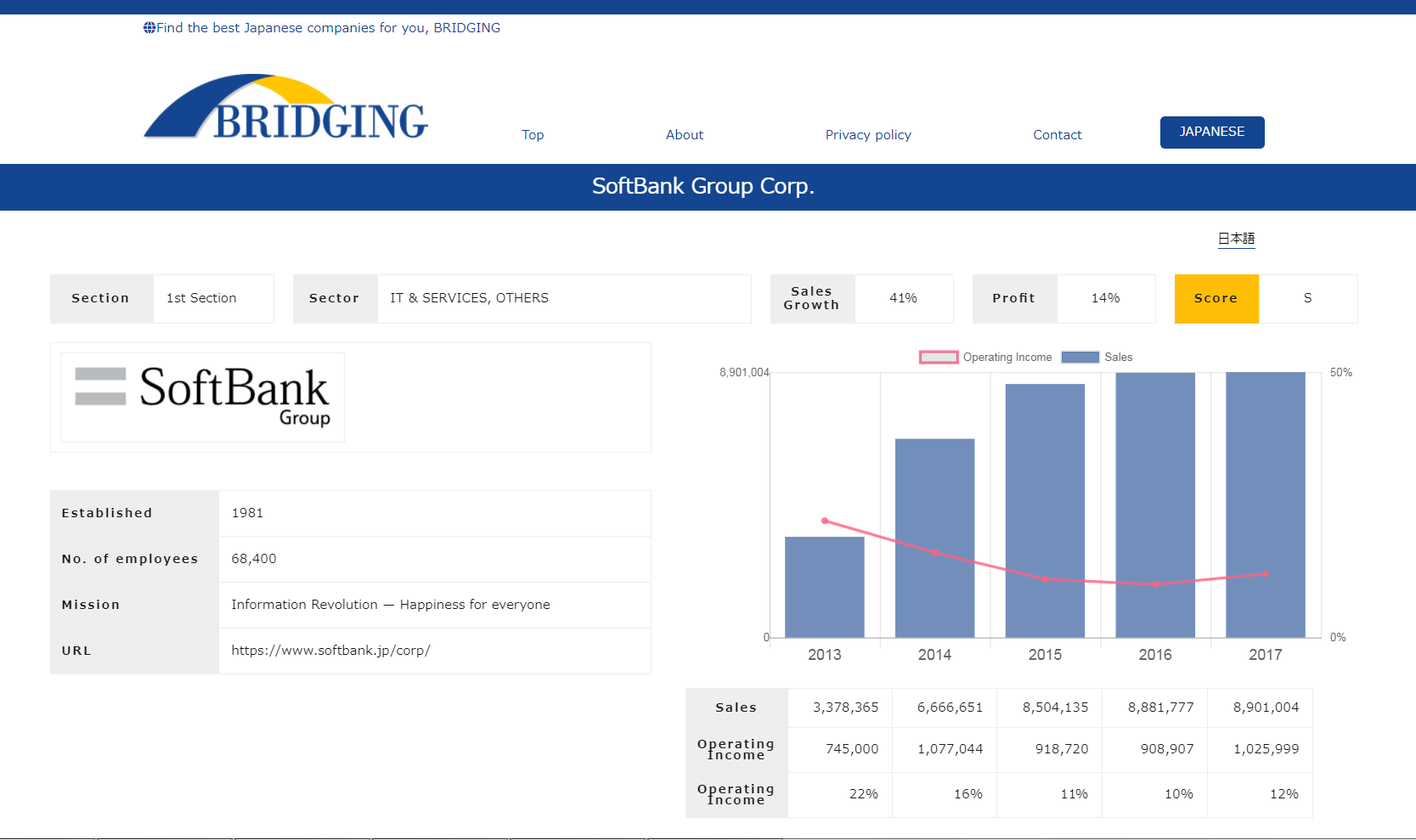Image resolution: width=1416 pixels, height=840 pixels.
Task: Click the 2016 sales bar
Action: (1155, 505)
